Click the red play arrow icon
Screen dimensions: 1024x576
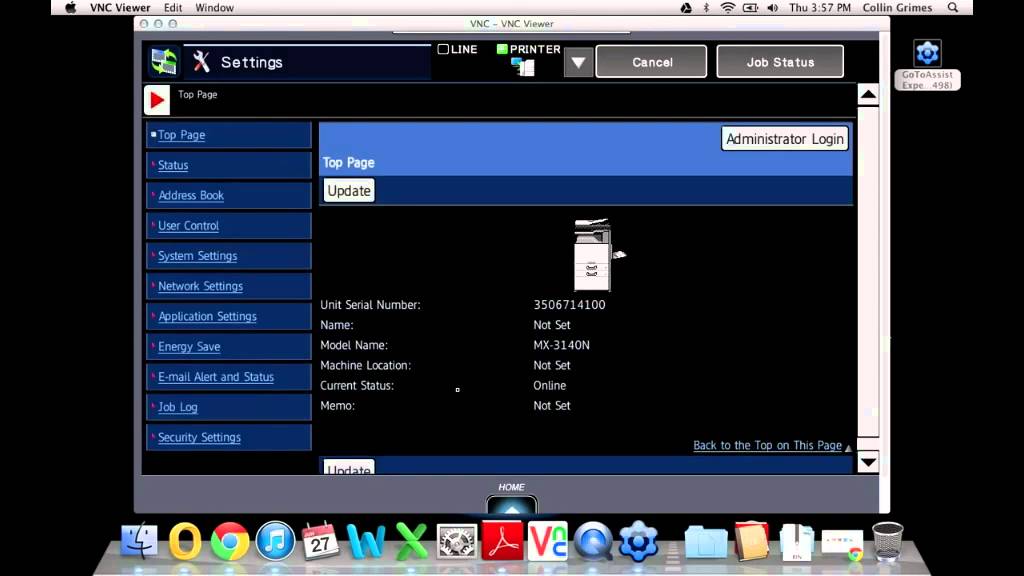[157, 100]
